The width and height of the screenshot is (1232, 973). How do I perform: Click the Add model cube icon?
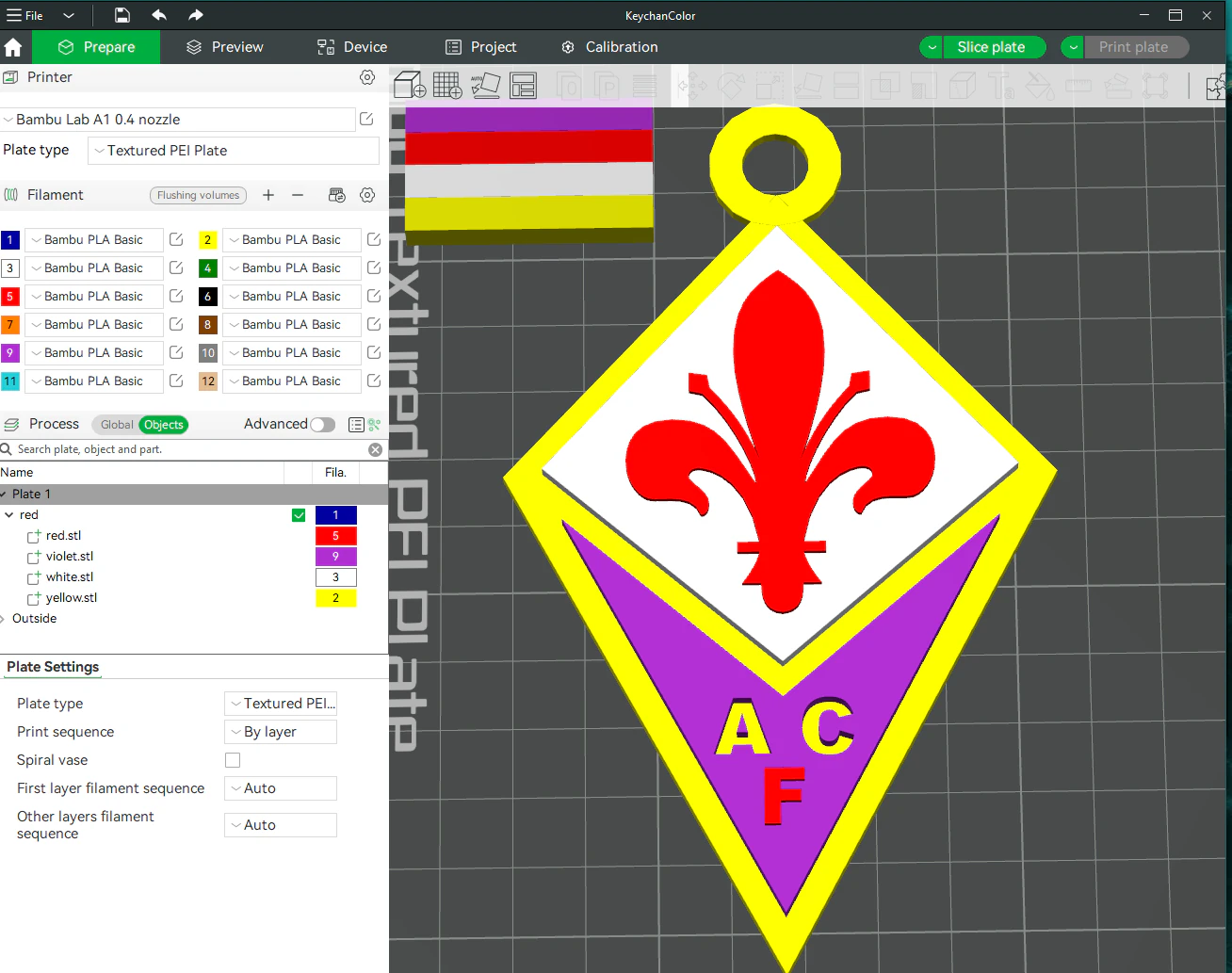point(410,85)
